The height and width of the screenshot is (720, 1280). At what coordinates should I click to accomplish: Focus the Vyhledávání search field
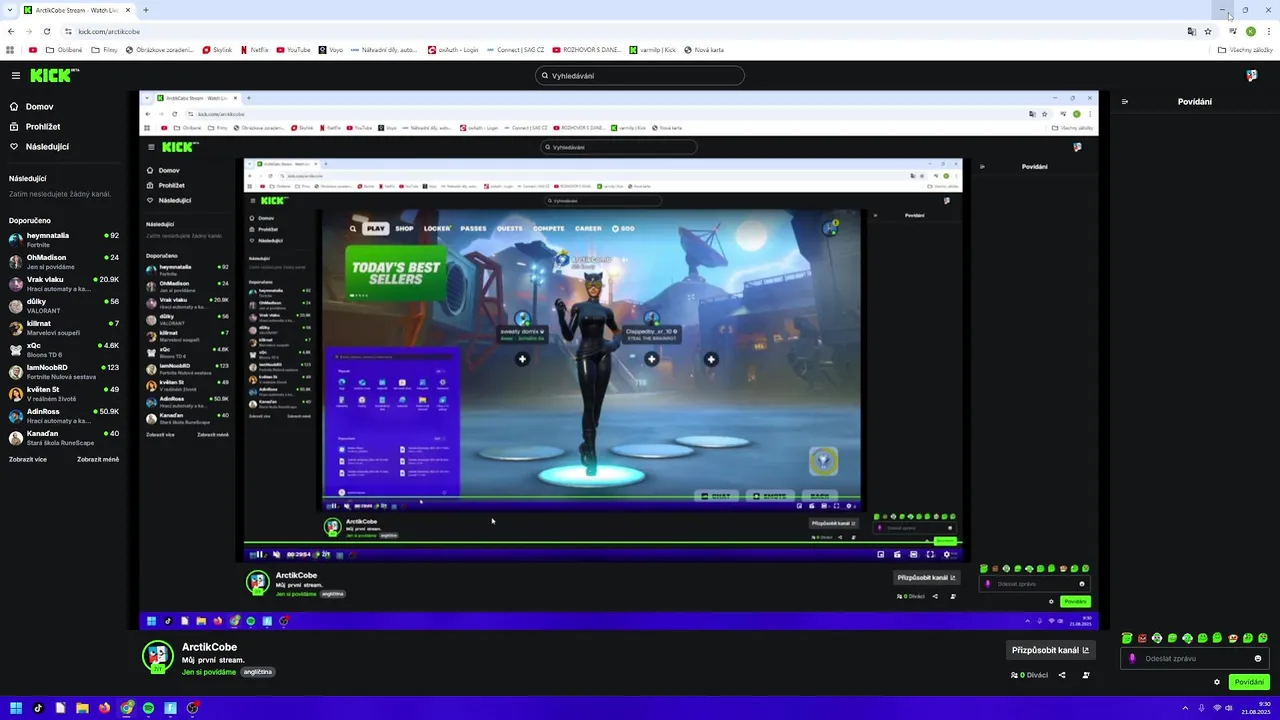click(x=640, y=75)
